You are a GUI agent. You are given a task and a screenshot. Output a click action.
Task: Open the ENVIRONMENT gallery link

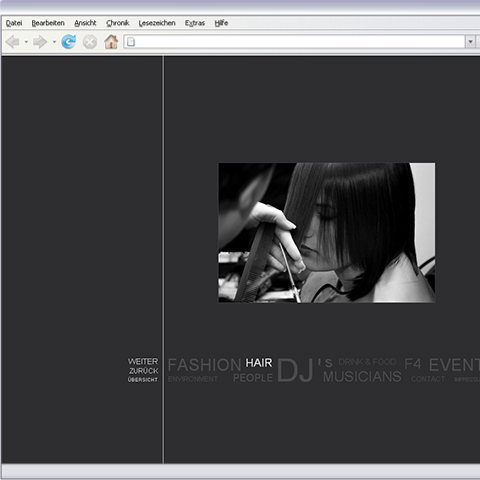pyautogui.click(x=193, y=379)
